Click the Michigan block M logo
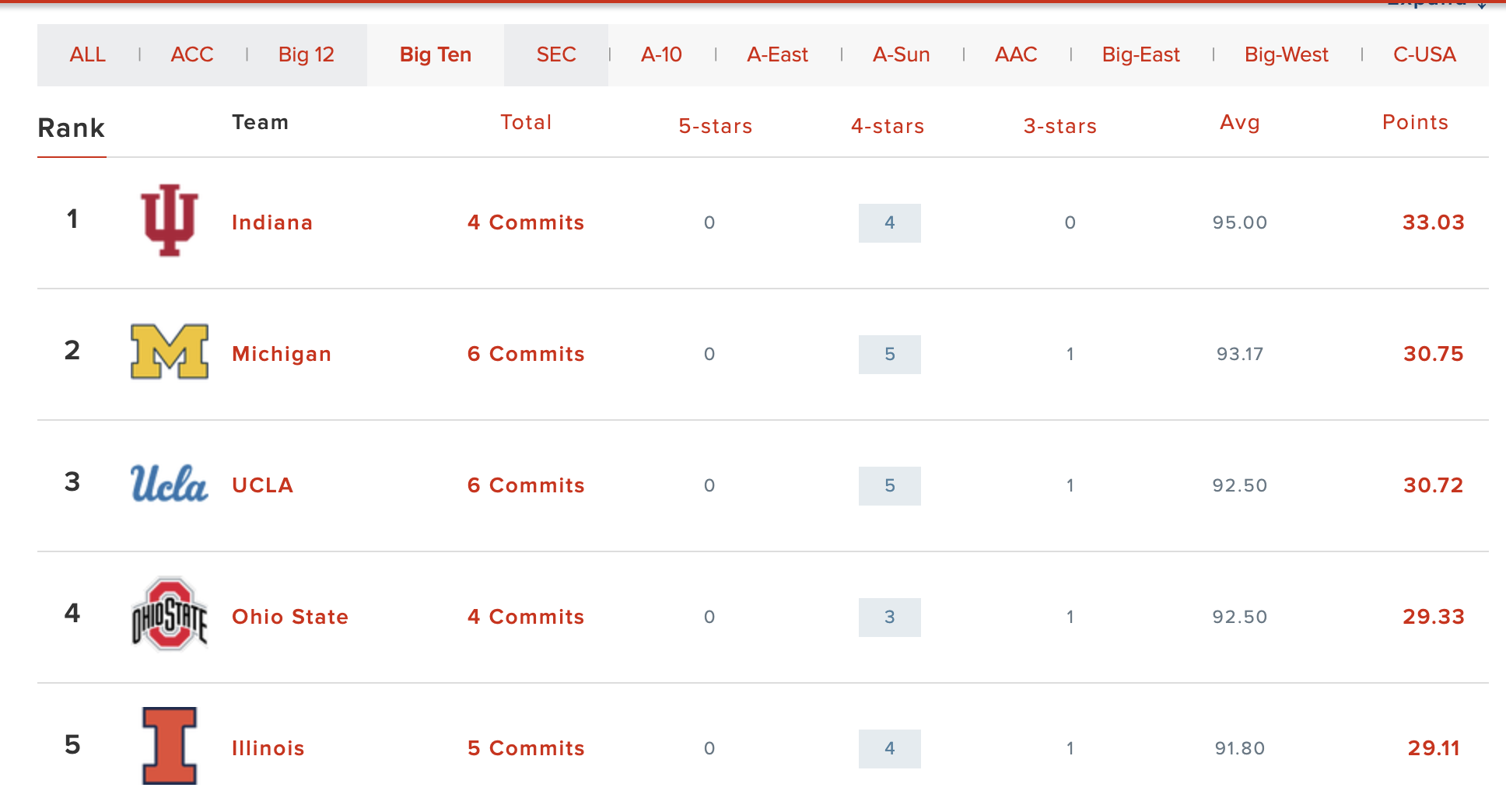Screen dimensions: 1506x812 click(x=169, y=352)
